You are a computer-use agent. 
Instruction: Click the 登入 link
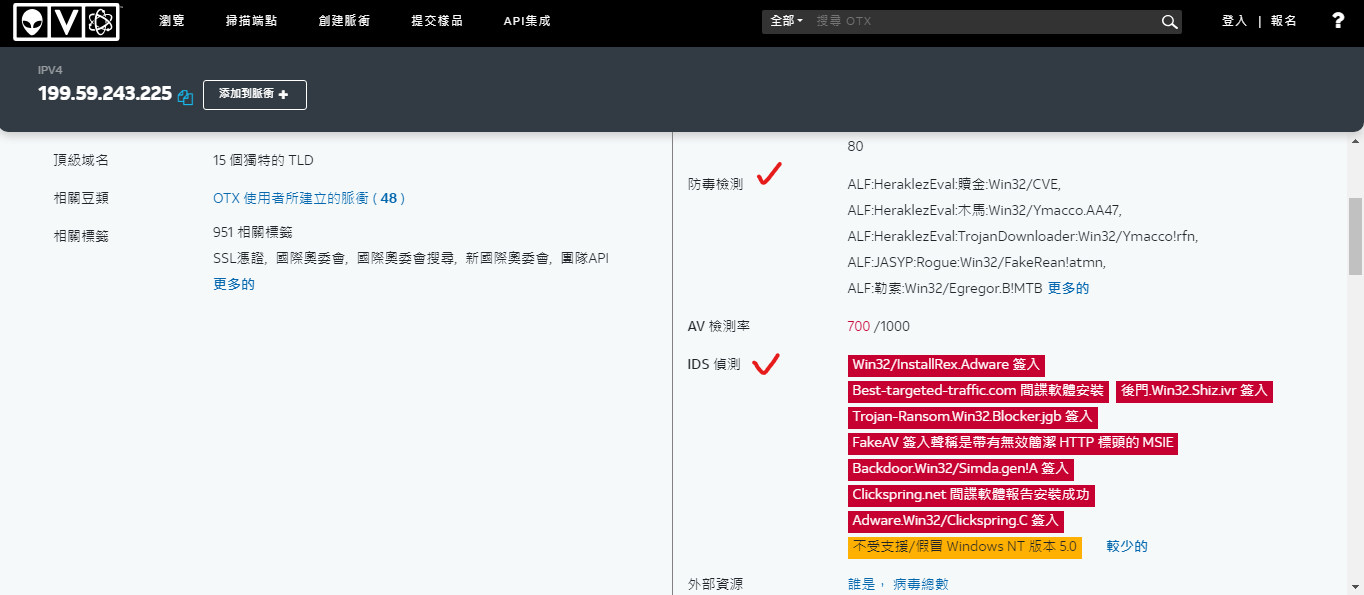(1234, 21)
